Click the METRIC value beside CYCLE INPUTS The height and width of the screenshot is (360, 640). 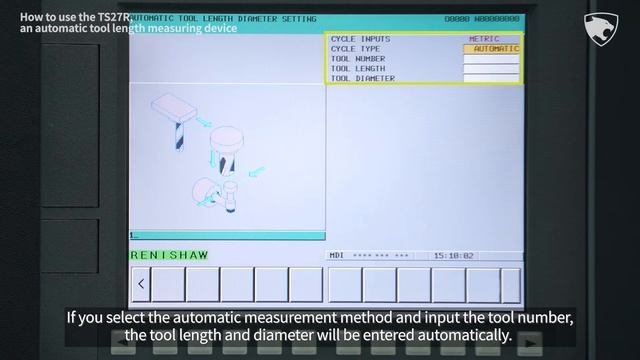484,39
